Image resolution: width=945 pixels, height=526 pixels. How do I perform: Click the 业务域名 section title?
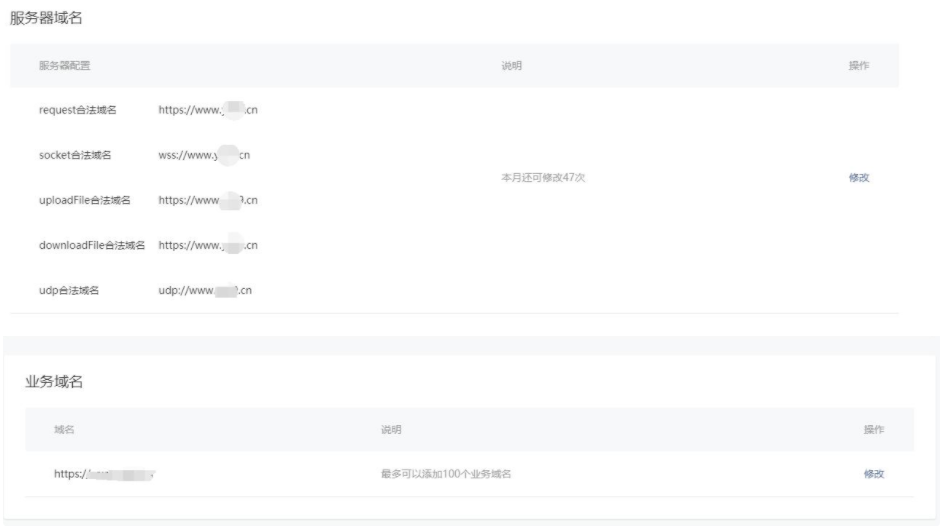pos(54,381)
